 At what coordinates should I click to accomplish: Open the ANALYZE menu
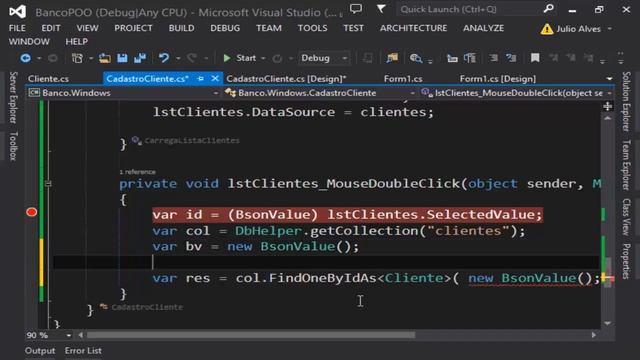tap(483, 28)
